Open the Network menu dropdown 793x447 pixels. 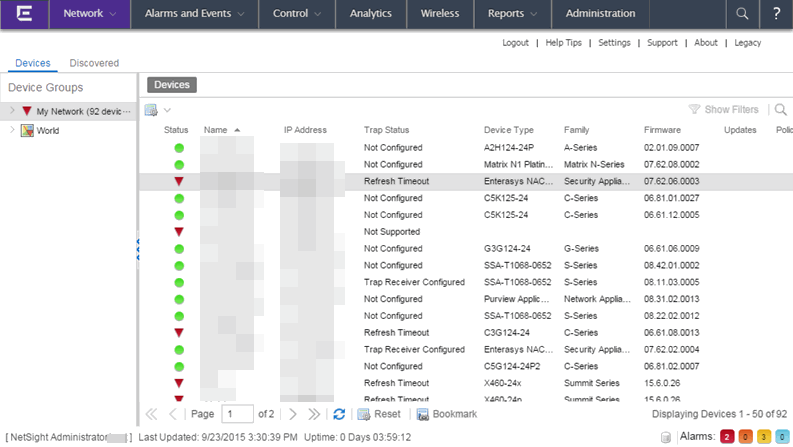[90, 14]
